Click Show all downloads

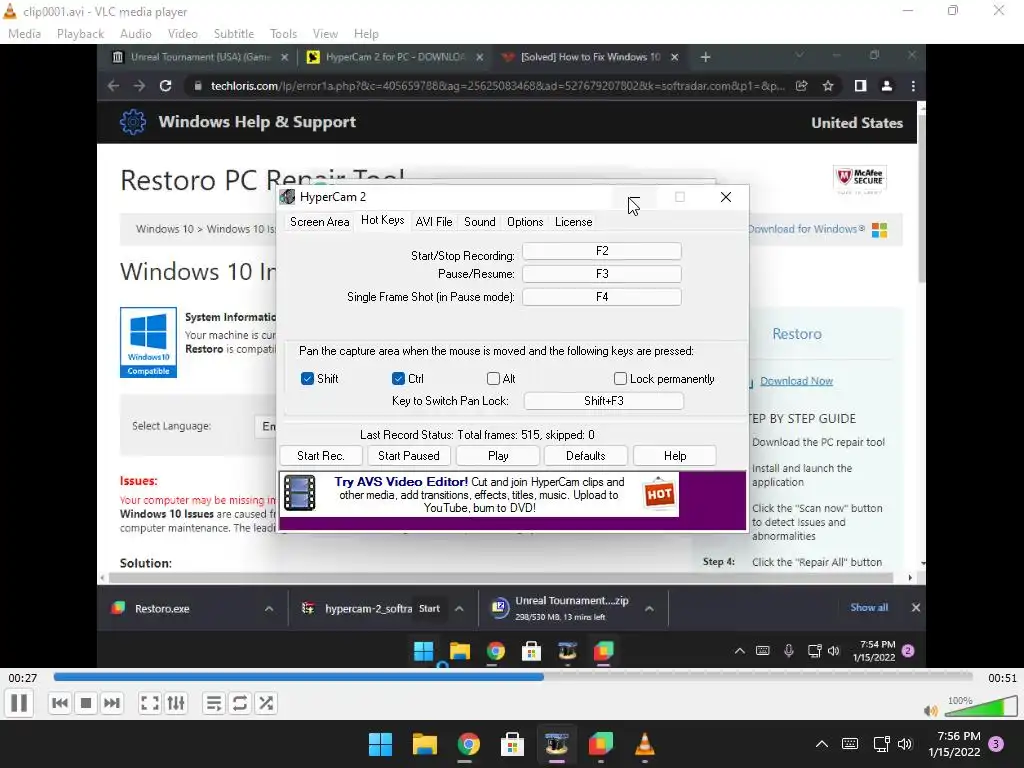[869, 607]
